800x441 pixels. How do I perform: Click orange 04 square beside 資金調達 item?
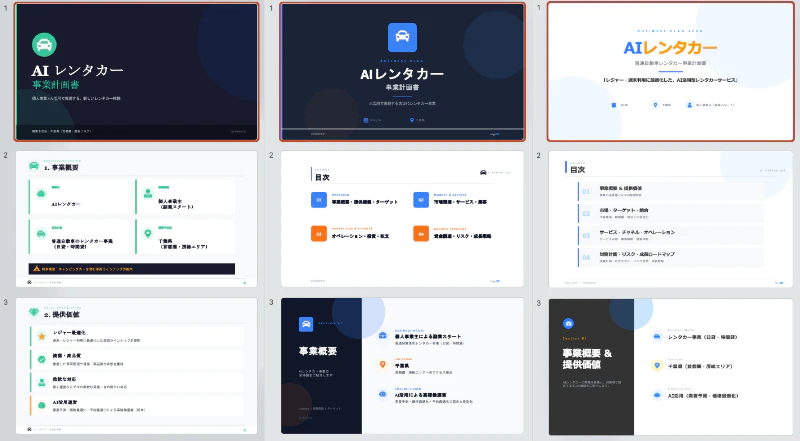coord(421,234)
